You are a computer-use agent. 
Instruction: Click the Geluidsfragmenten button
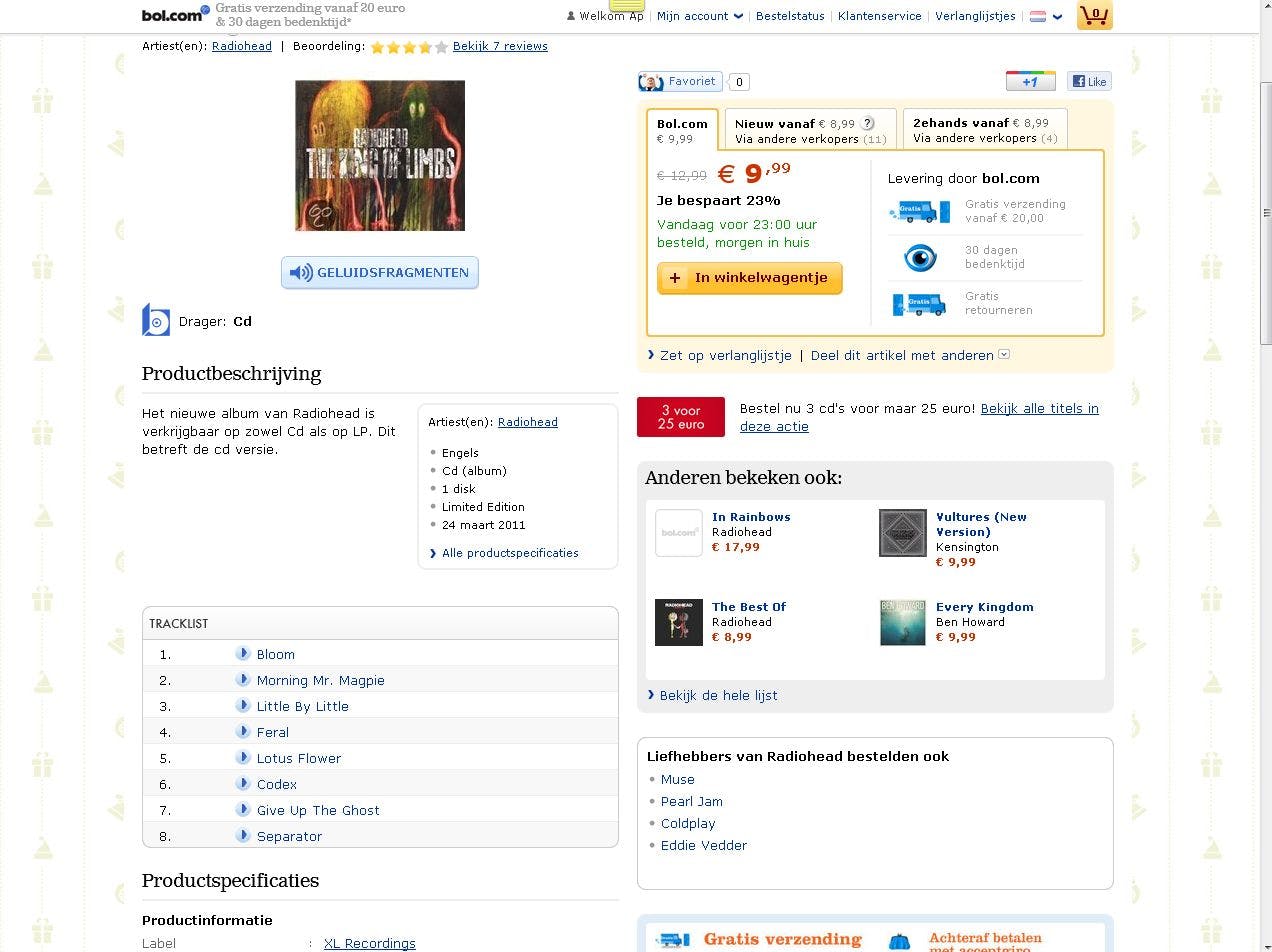click(380, 272)
